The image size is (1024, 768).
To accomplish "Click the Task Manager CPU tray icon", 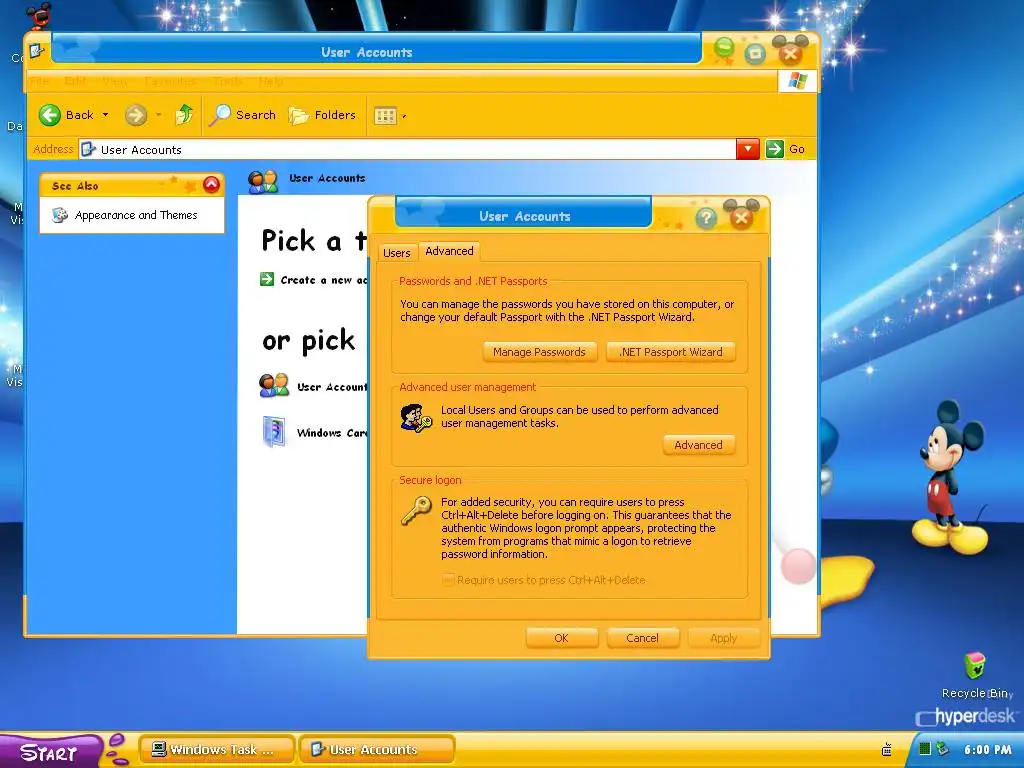I will click(x=925, y=748).
